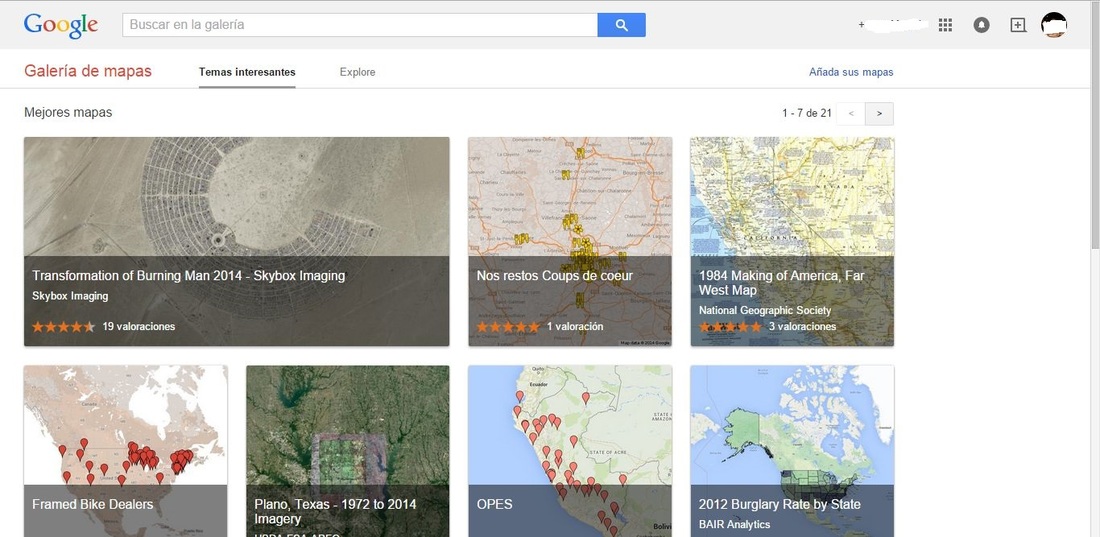Focus the 'Buscar en la galería' search field
This screenshot has height=537, width=1100.
[360, 25]
